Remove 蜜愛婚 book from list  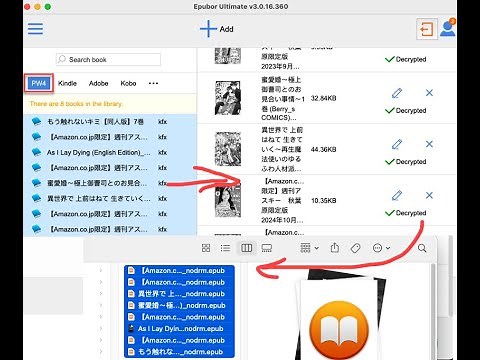click(429, 93)
